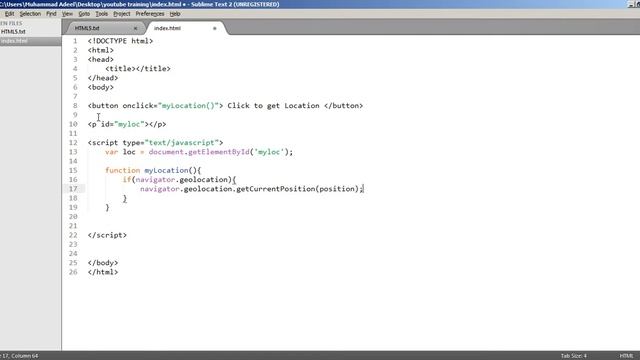Click getElementById in line 13
This screenshot has height=360, width=640.
point(219,152)
